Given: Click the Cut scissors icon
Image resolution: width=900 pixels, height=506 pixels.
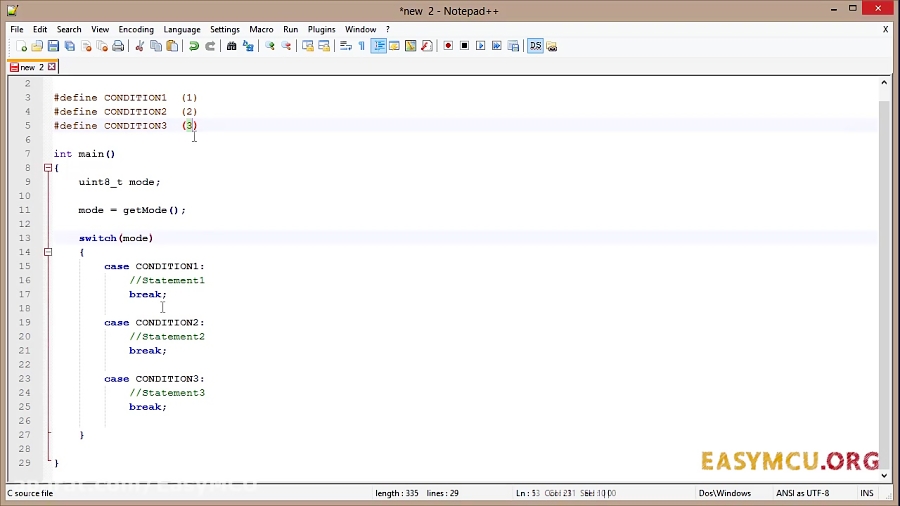Looking at the screenshot, I should tap(140, 46).
